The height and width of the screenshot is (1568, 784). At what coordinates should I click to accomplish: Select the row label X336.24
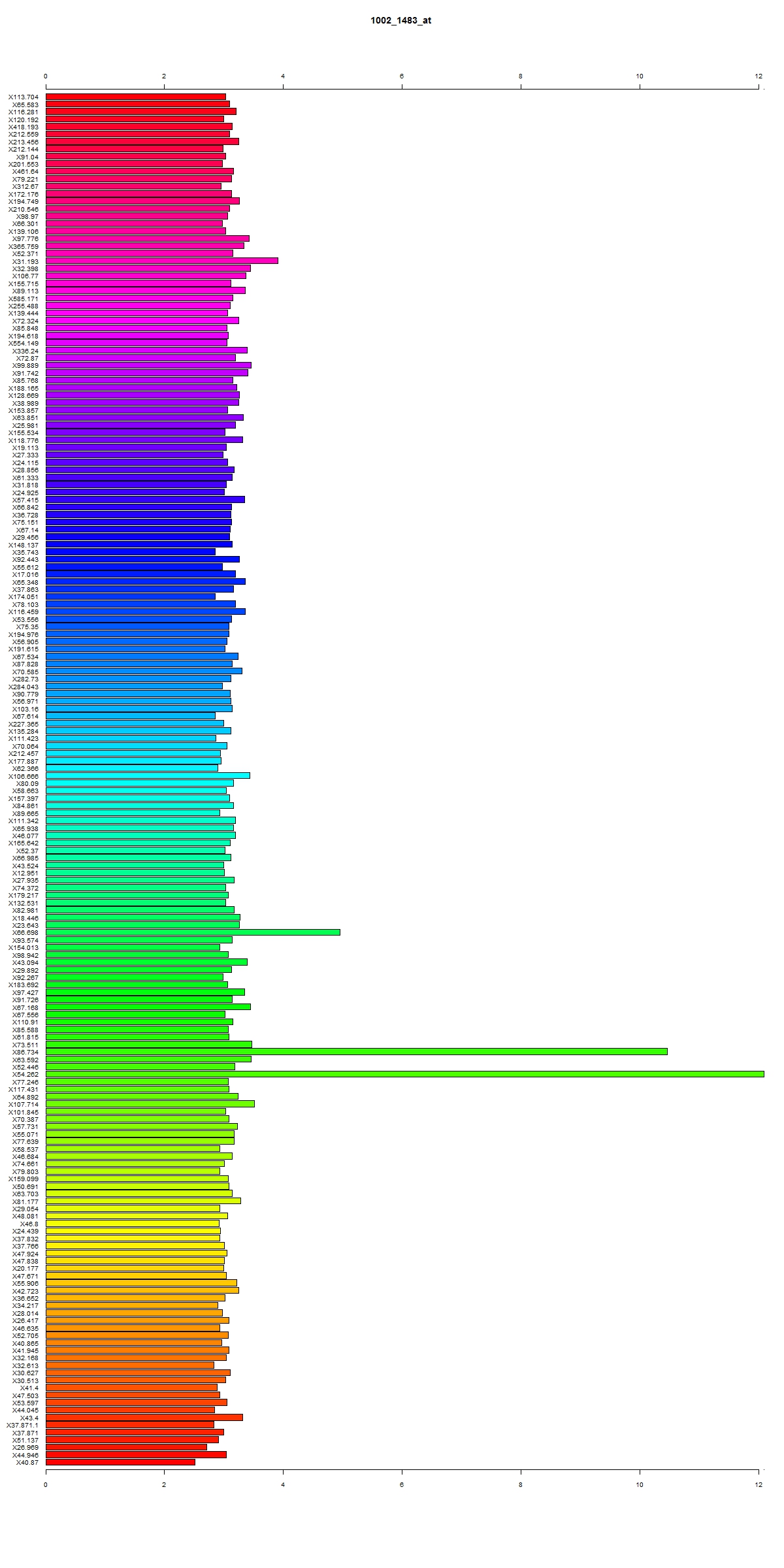coord(25,351)
